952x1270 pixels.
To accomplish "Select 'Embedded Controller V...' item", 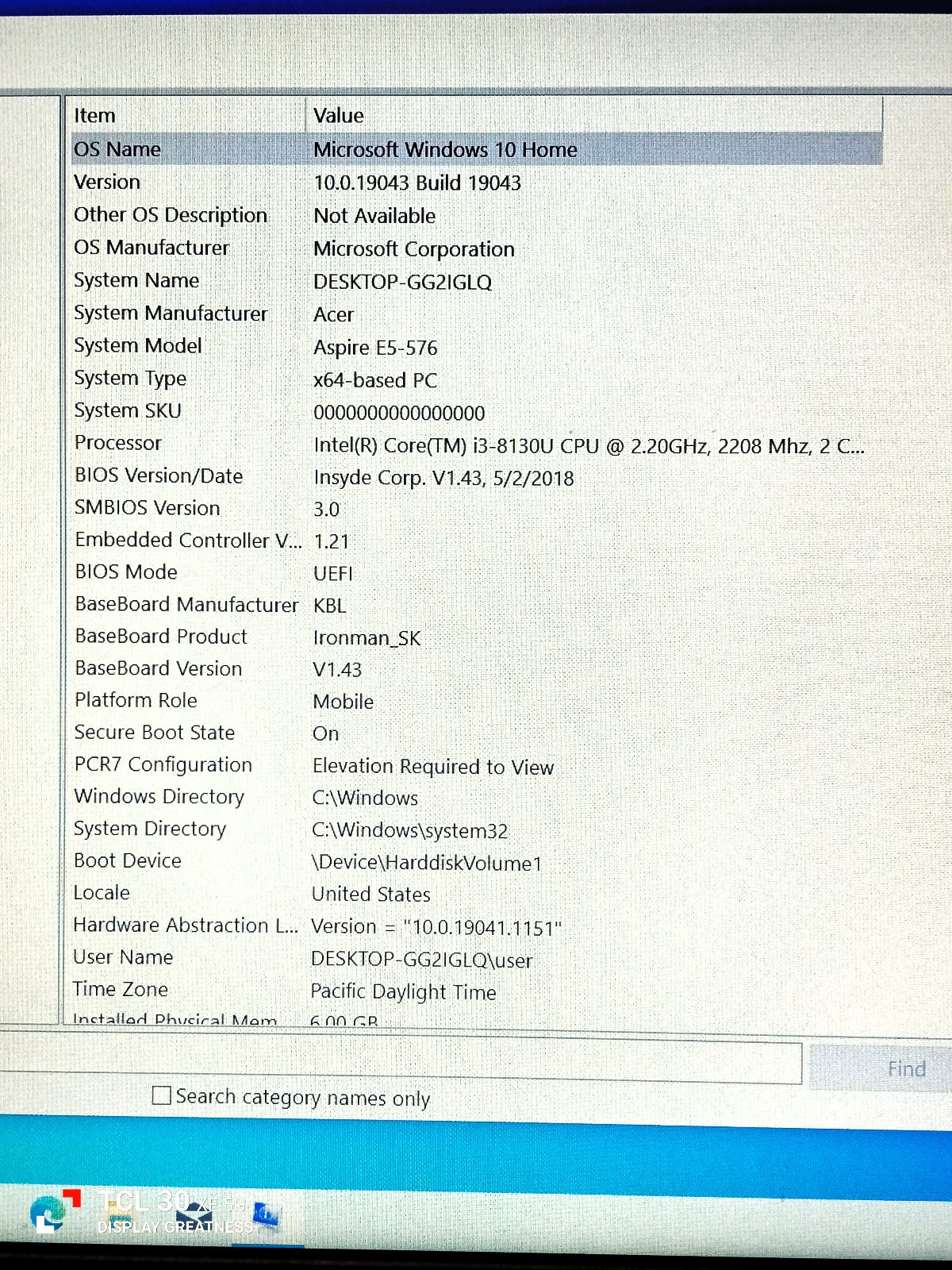I will (189, 540).
